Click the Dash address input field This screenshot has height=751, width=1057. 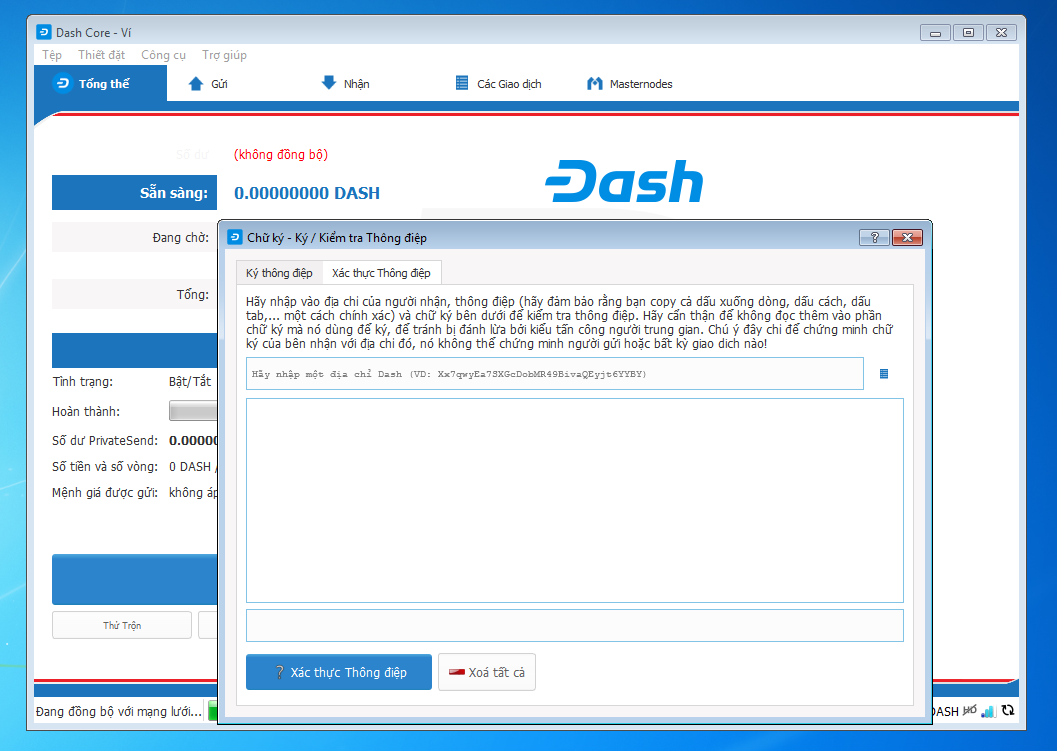(555, 373)
